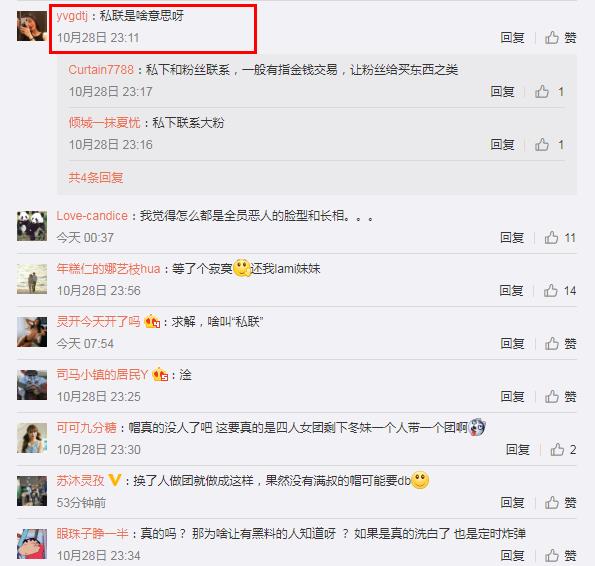
Task: Click the verified V badge beside 苏沐灵孜
Action: 114,480
